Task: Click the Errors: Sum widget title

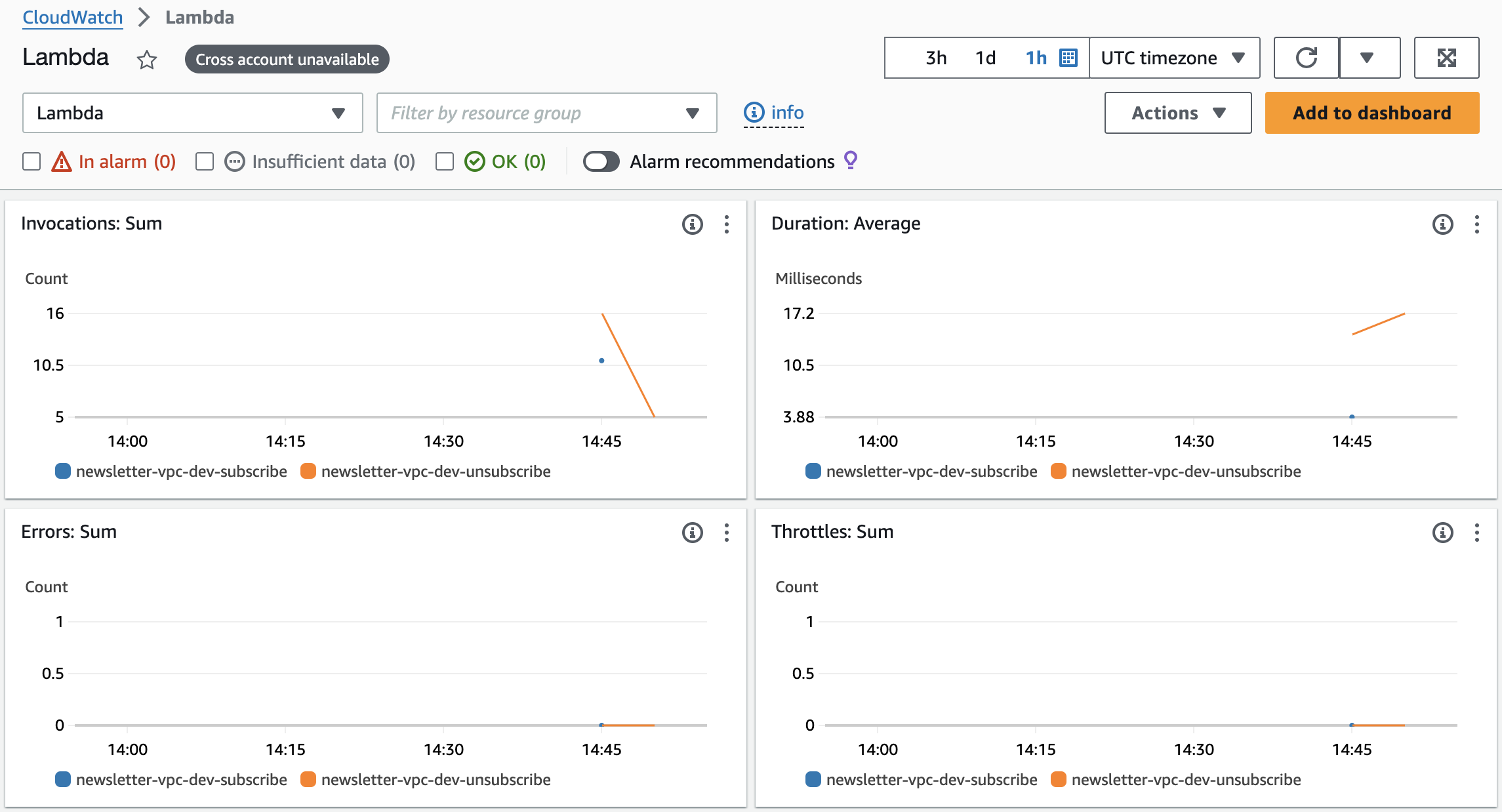Action: 69,532
